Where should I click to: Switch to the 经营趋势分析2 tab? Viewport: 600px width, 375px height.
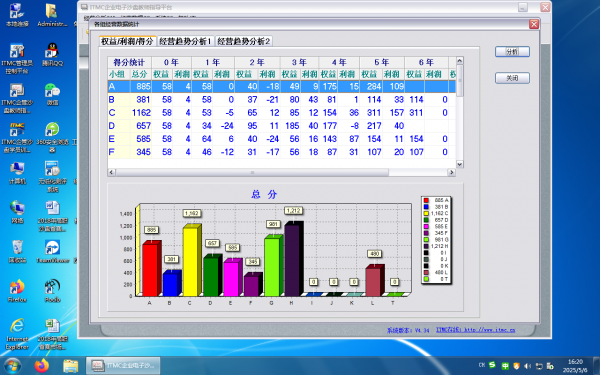coord(244,41)
